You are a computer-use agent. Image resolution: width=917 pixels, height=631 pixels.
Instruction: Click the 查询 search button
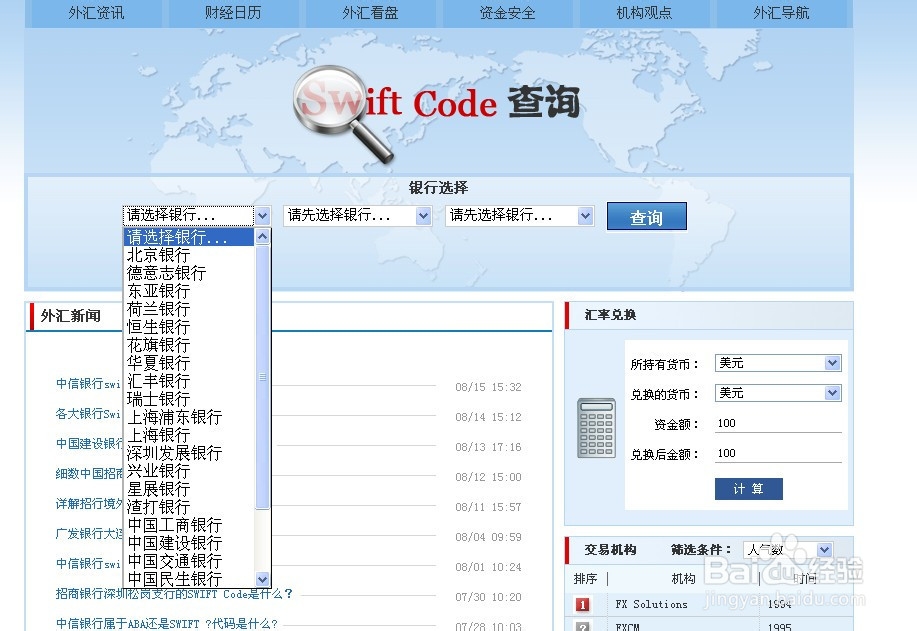pyautogui.click(x=646, y=216)
